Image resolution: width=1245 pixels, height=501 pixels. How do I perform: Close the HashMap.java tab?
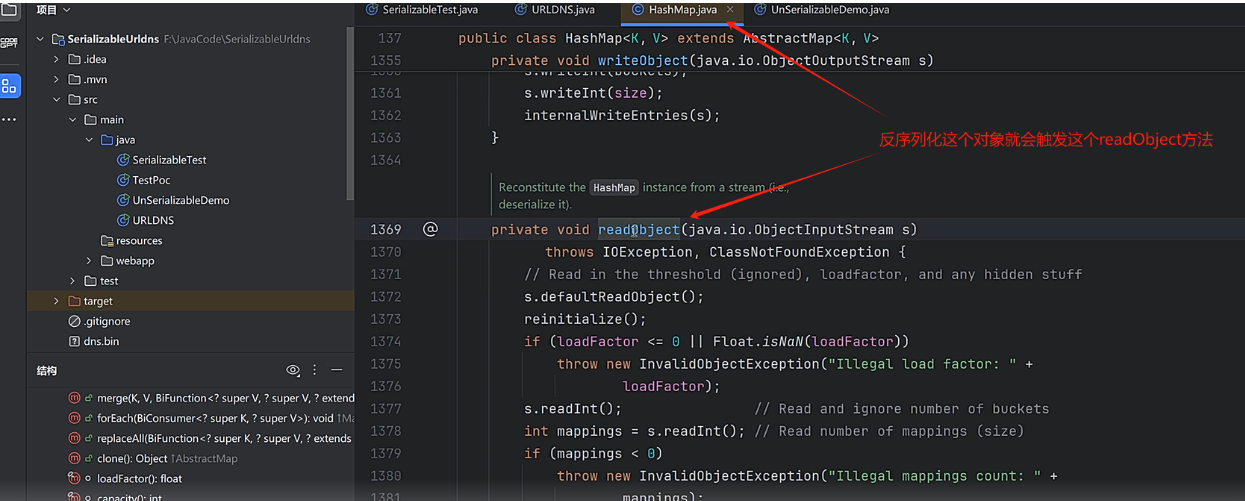730,10
